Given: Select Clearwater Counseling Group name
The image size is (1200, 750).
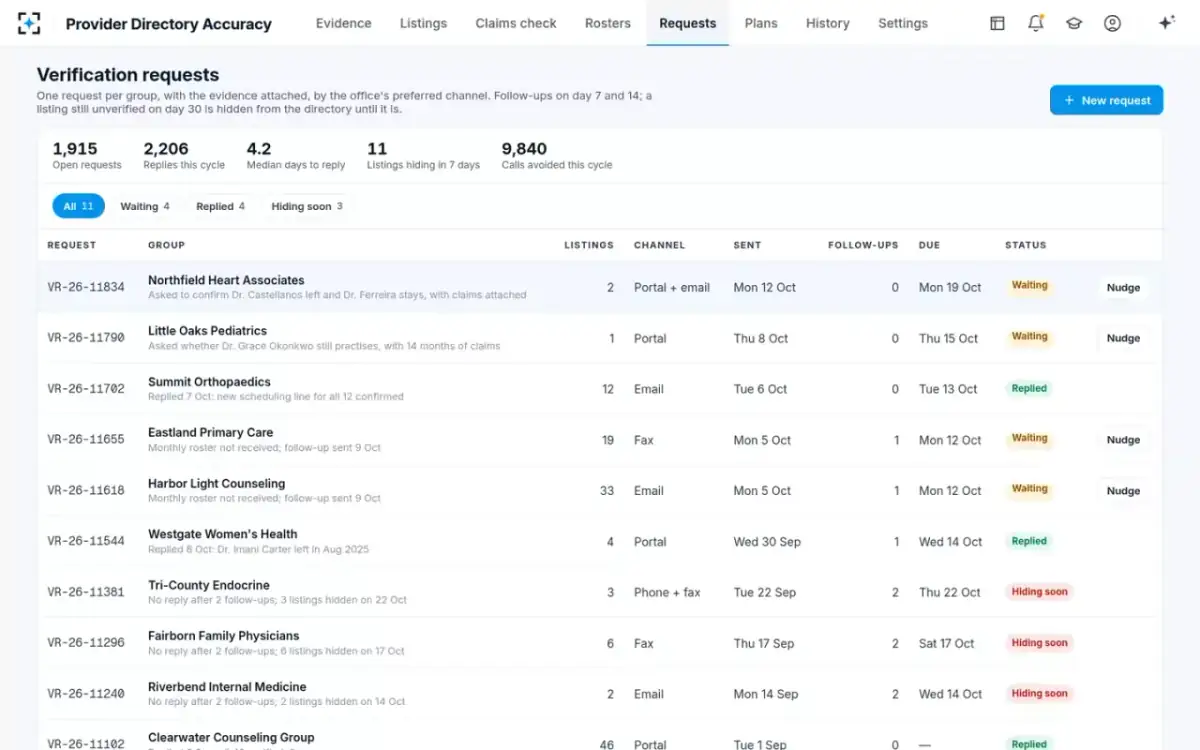Looking at the screenshot, I should coord(231,738).
